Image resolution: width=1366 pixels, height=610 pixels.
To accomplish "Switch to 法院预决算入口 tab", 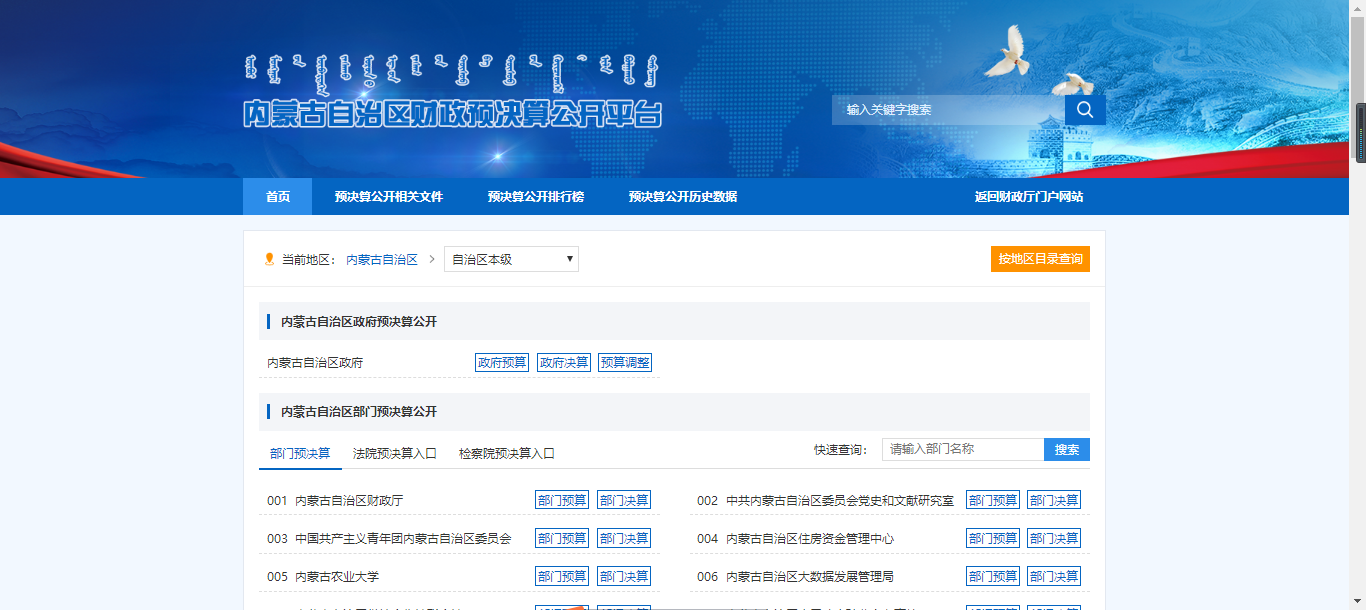I will (394, 453).
